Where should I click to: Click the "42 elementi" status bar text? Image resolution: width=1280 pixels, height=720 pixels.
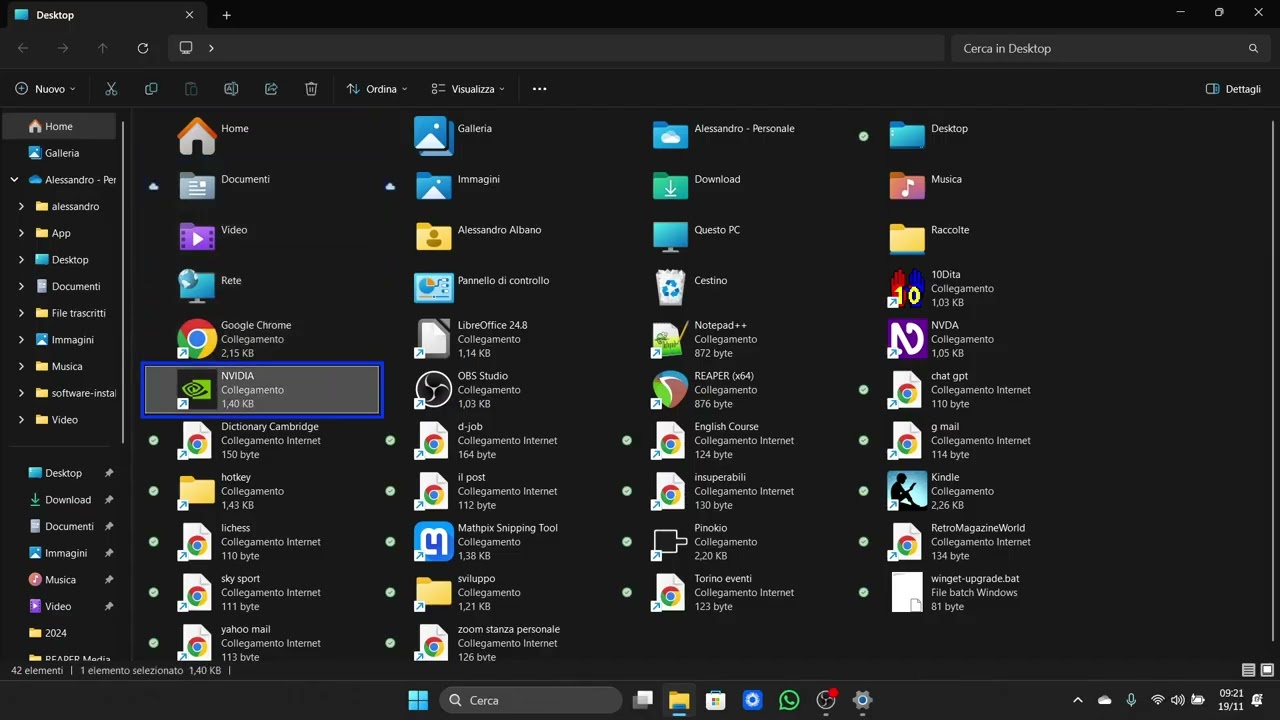37,670
